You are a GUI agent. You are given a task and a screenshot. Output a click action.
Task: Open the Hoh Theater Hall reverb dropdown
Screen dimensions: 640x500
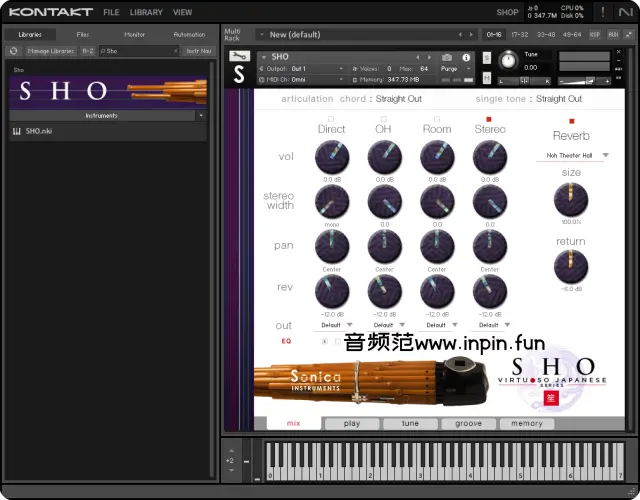(x=572, y=155)
